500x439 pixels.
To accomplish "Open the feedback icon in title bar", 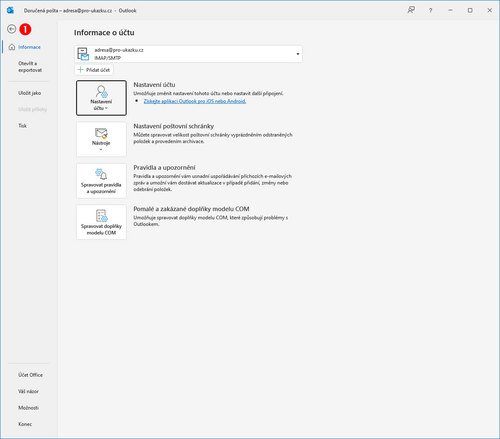I will click(x=411, y=10).
